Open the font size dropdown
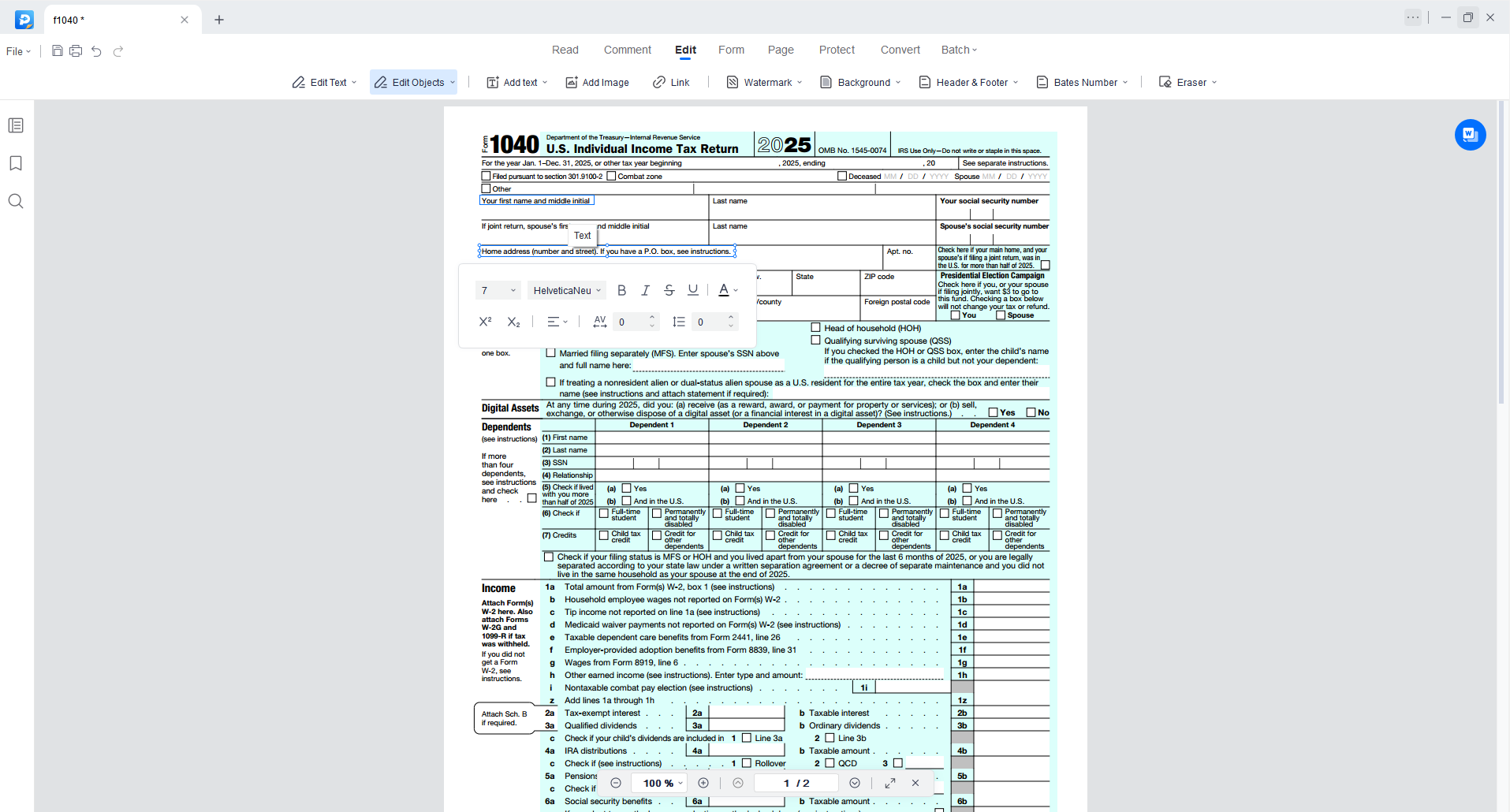The width and height of the screenshot is (1510, 812). click(x=497, y=290)
